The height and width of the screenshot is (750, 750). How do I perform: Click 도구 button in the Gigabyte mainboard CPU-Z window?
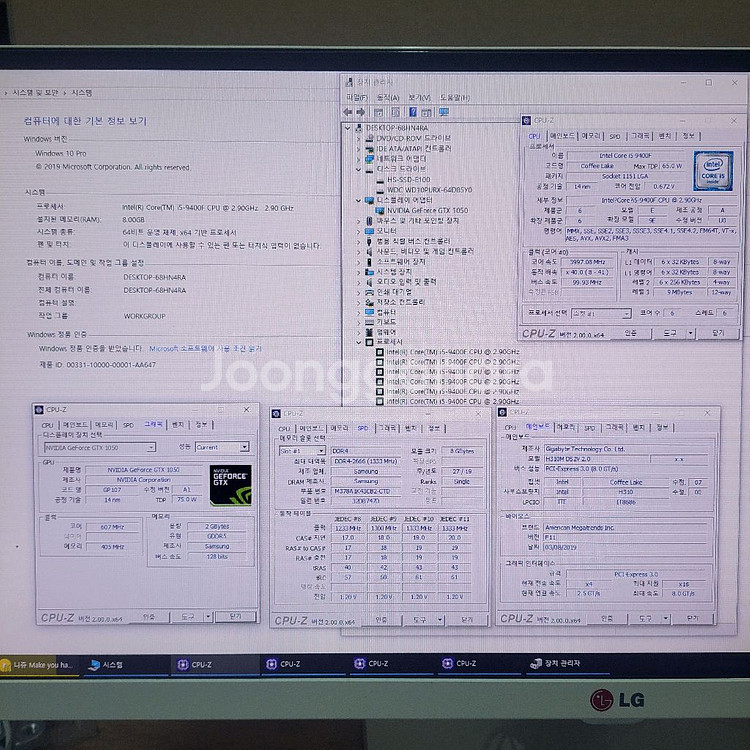646,618
